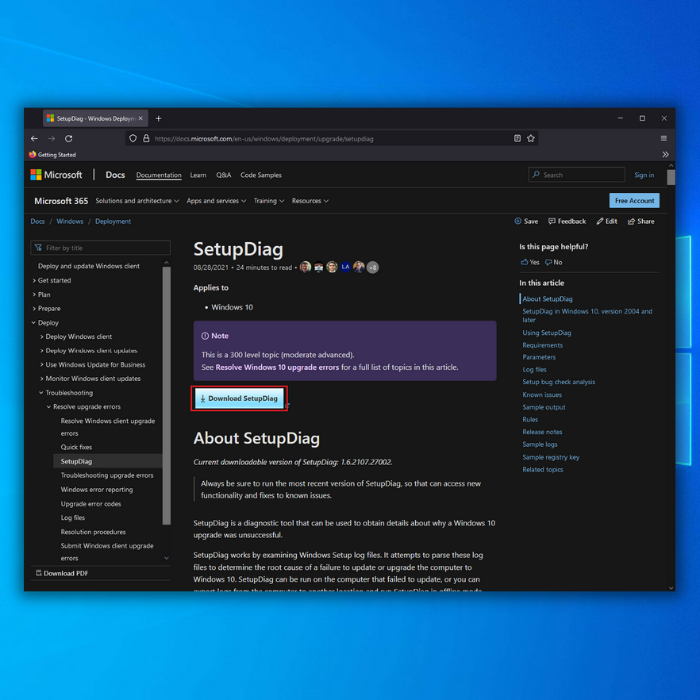Image resolution: width=700 pixels, height=700 pixels.
Task: Click the main page scrollbar thumb
Action: point(671,177)
